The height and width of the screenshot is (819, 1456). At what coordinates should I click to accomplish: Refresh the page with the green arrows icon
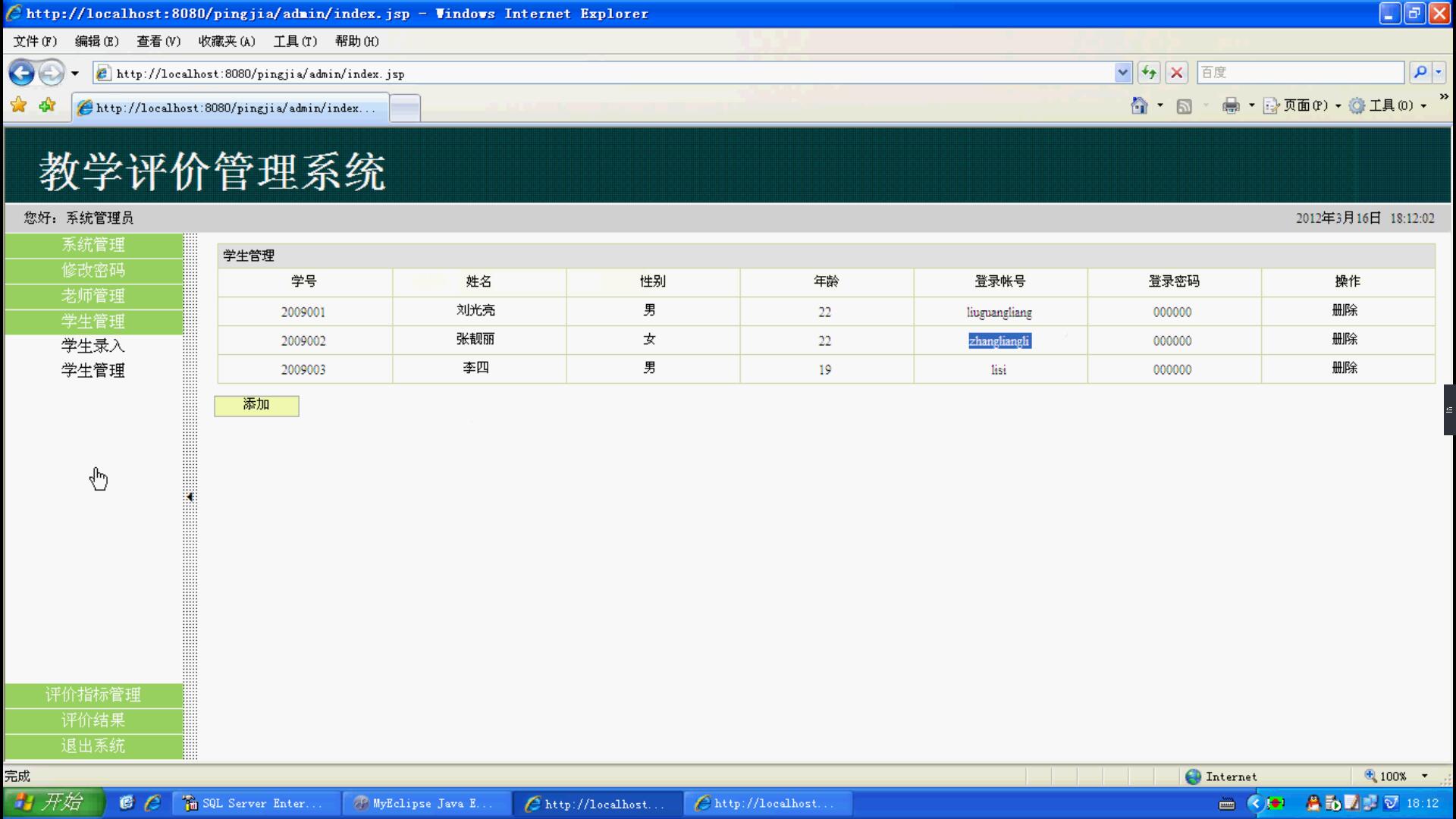coord(1149,73)
